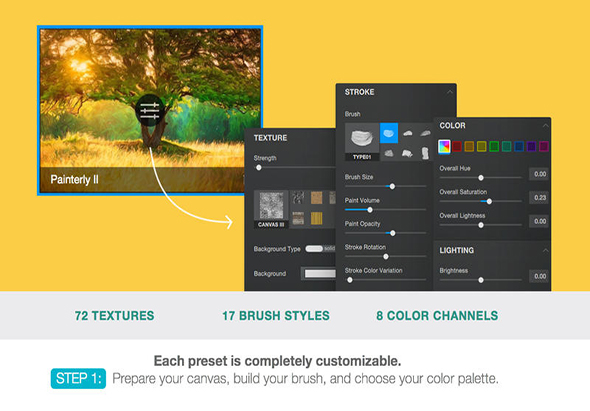This screenshot has height=411, width=590.
Task: Click the texture Strength slider handle
Action: (259, 168)
